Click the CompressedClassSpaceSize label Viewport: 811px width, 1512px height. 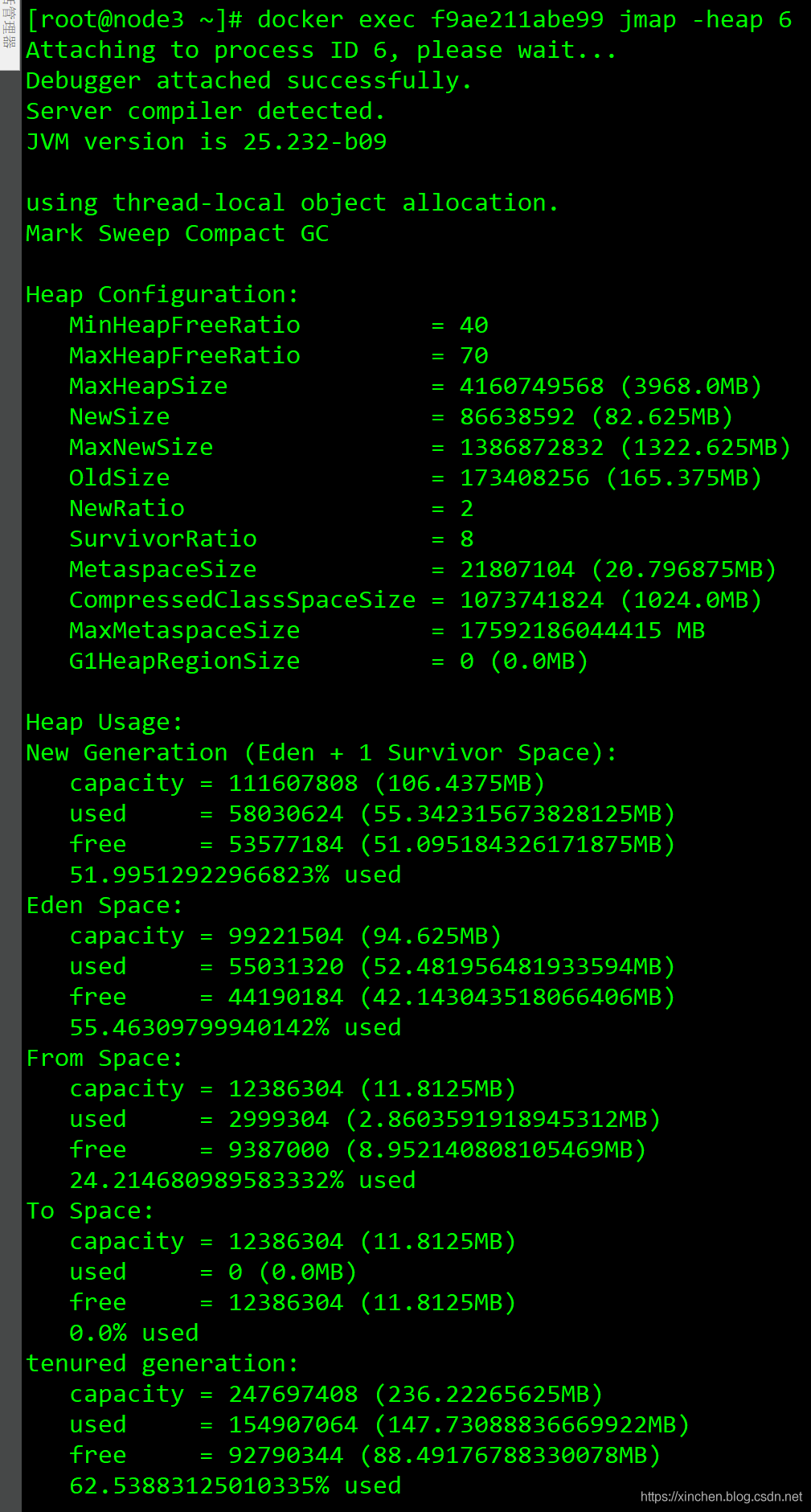coord(243,600)
